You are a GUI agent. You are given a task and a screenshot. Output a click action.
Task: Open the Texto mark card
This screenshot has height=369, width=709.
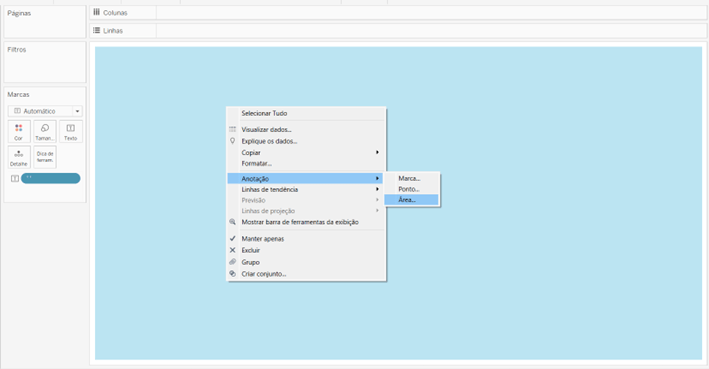pyautogui.click(x=71, y=132)
